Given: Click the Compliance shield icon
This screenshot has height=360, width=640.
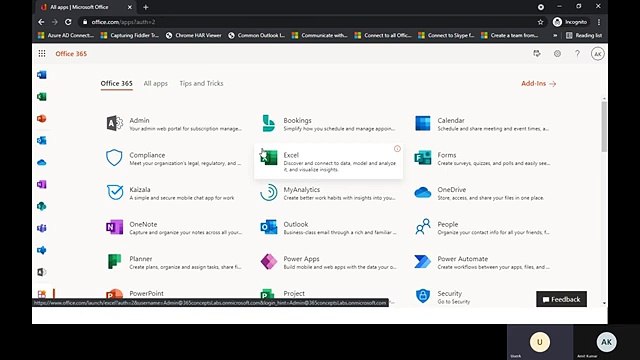Looking at the screenshot, I should (114, 158).
